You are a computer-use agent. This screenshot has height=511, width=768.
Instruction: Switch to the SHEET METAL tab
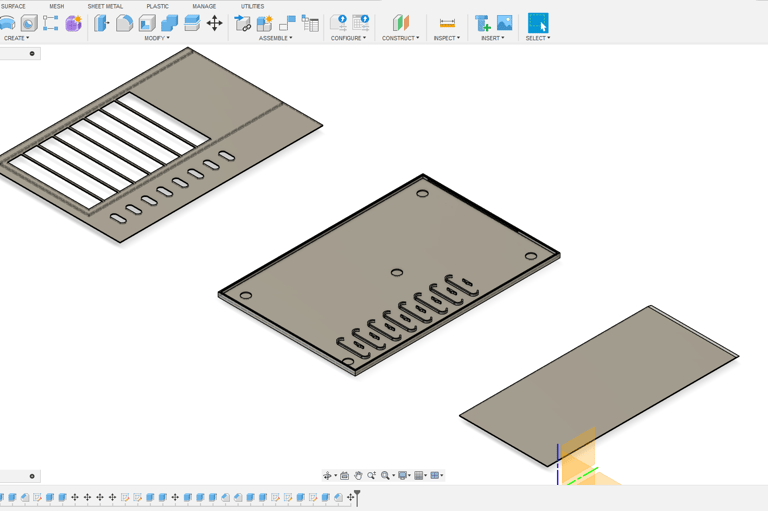pos(105,6)
